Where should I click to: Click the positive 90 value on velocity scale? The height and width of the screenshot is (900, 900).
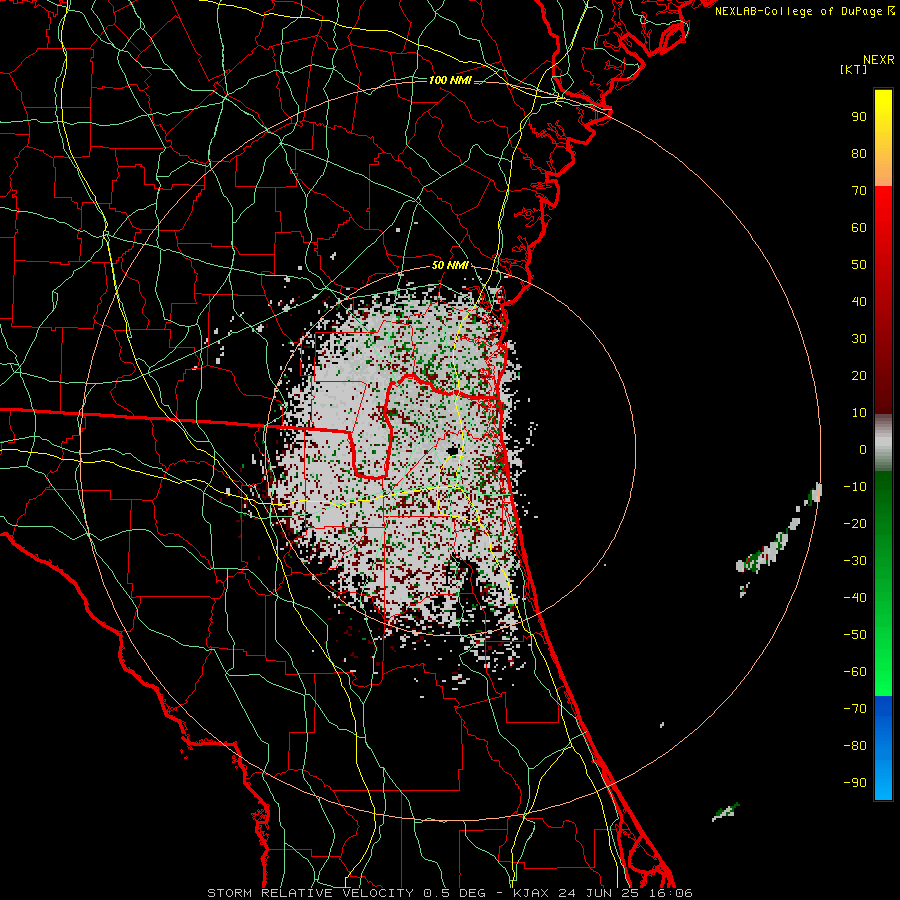pyautogui.click(x=859, y=117)
